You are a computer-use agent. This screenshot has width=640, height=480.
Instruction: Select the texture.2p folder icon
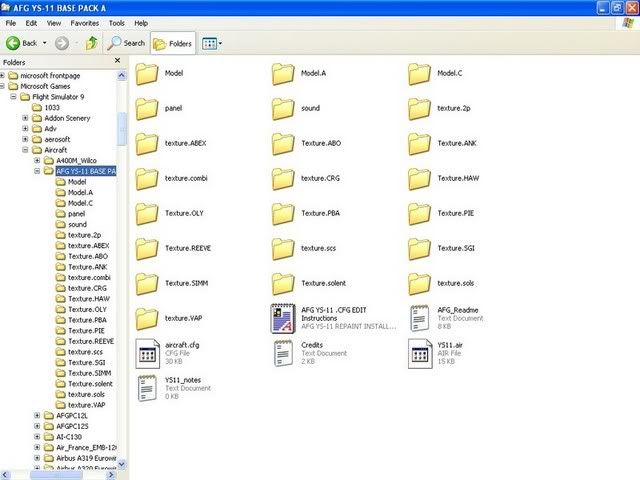pyautogui.click(x=419, y=109)
